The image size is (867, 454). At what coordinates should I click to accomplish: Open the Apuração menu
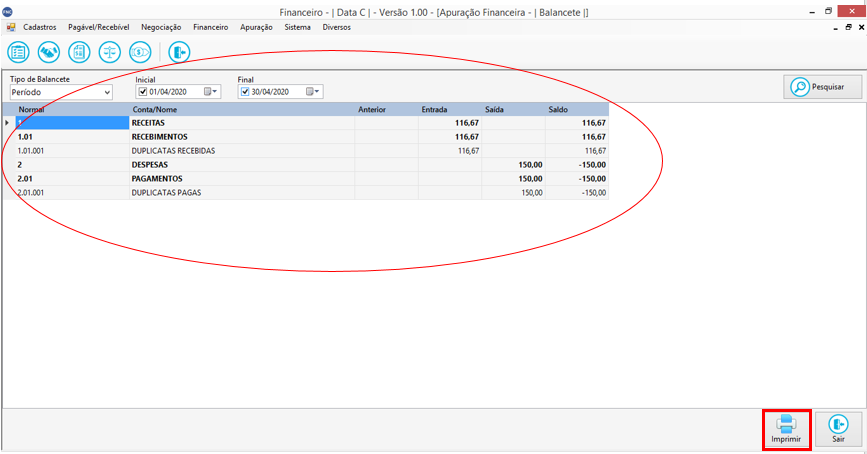[x=256, y=27]
